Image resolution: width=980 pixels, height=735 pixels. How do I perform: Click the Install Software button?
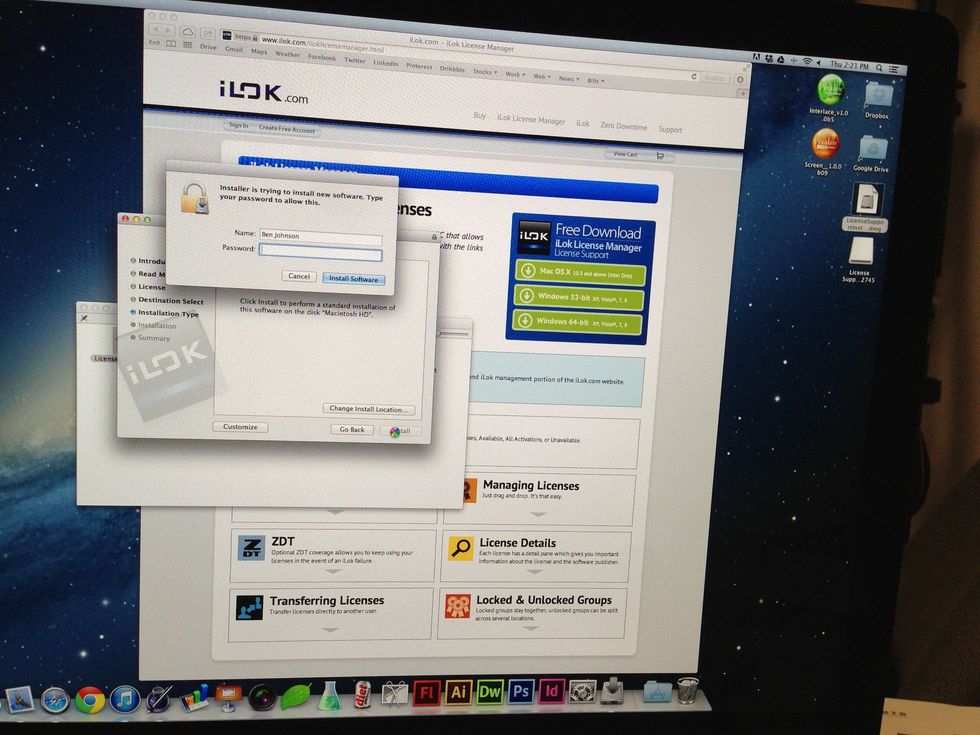pyautogui.click(x=353, y=279)
